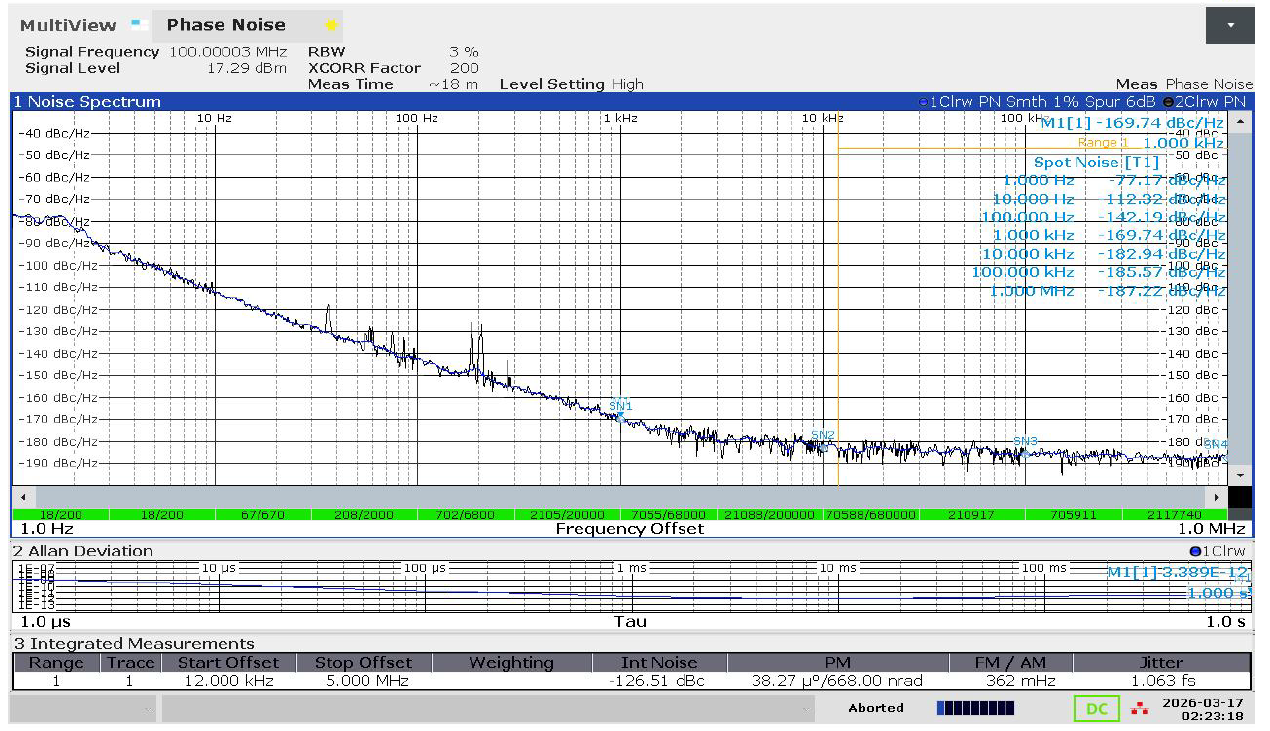Select the Noise Spectrum window title
The height and width of the screenshot is (731, 1270).
pyautogui.click(x=86, y=102)
